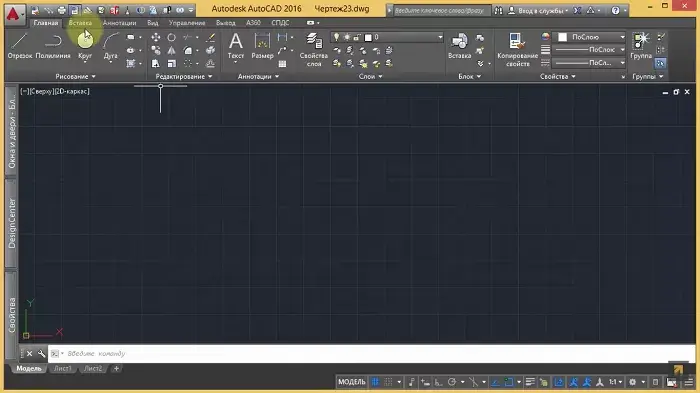The image size is (700, 393).
Task: Select the Круг circle tool
Action: click(85, 46)
